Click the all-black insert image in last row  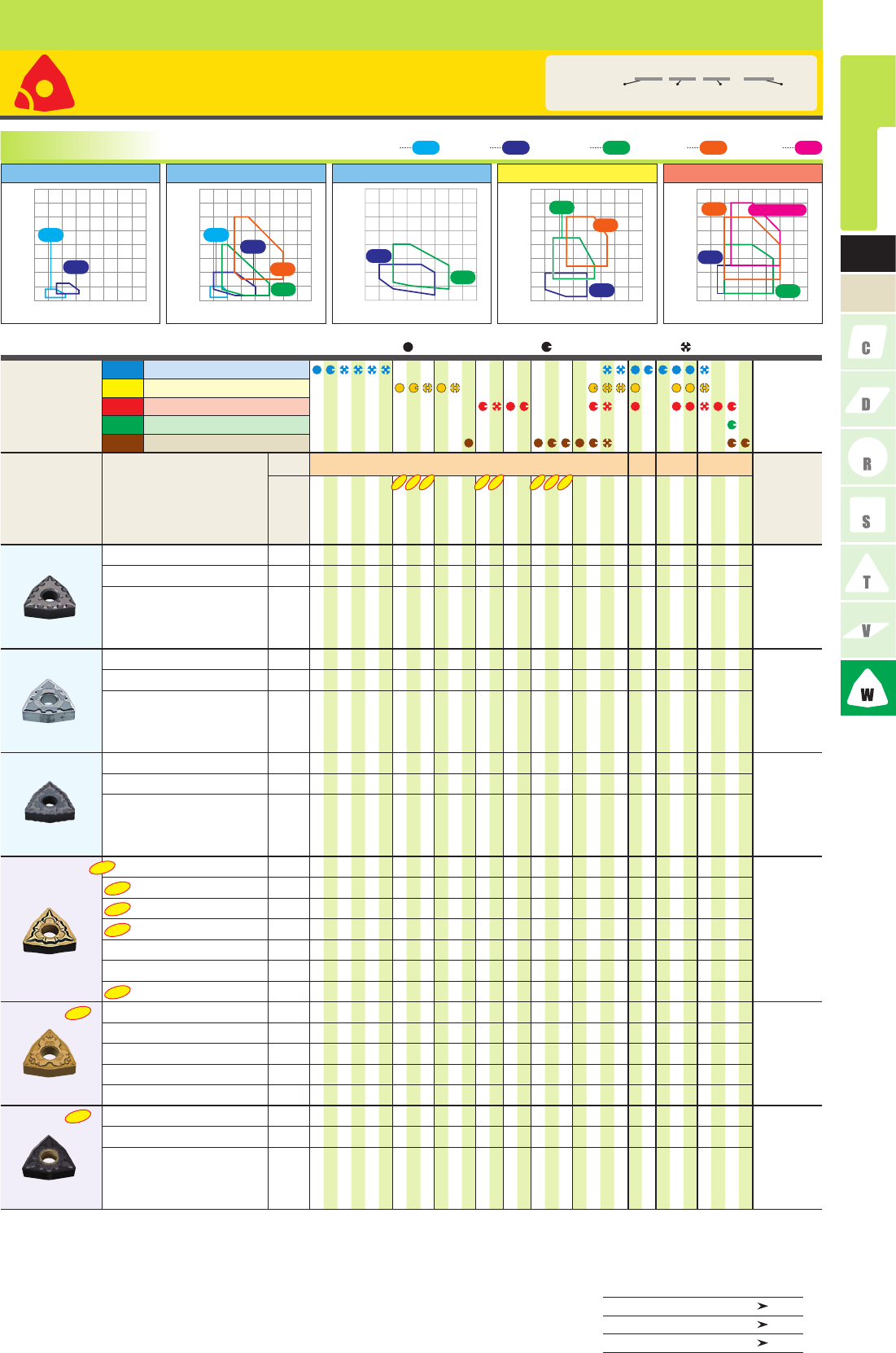click(x=50, y=1158)
